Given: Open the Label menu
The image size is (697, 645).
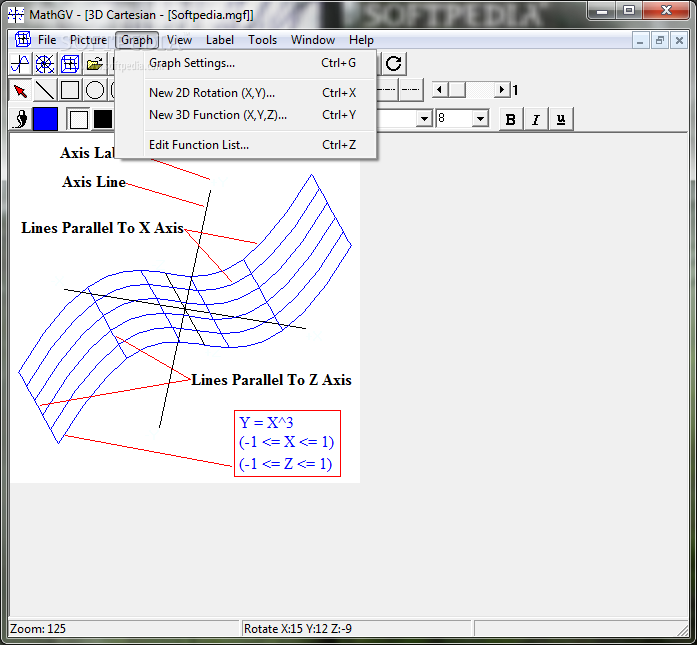Looking at the screenshot, I should click(x=220, y=40).
